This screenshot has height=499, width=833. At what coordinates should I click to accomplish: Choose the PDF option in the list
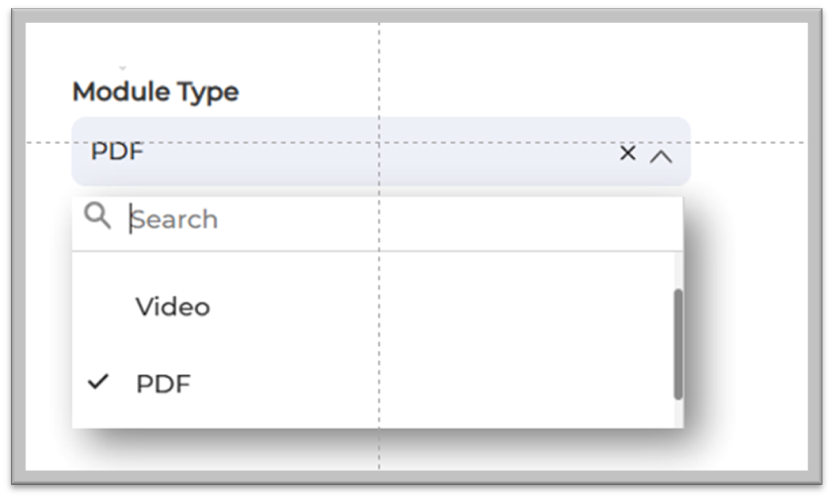pos(163,383)
